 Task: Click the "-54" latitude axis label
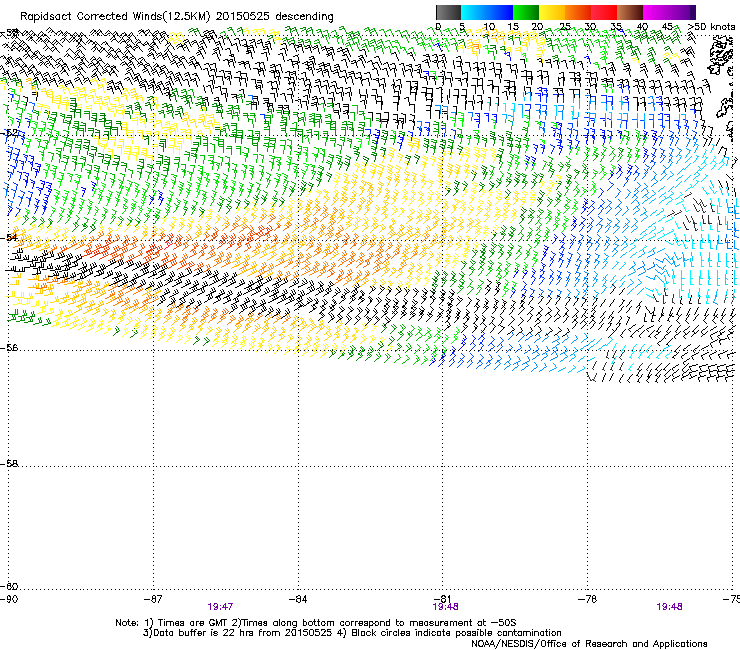[x=9, y=237]
